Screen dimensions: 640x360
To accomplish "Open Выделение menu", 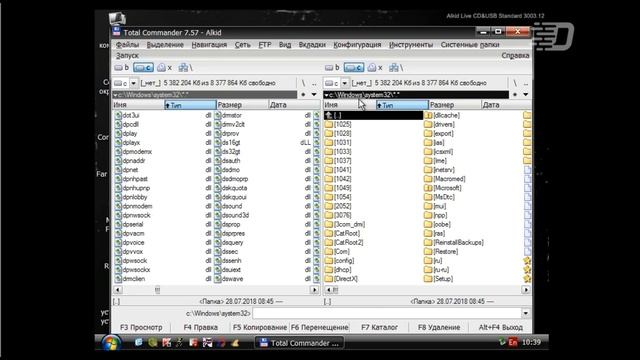I will [x=165, y=45].
